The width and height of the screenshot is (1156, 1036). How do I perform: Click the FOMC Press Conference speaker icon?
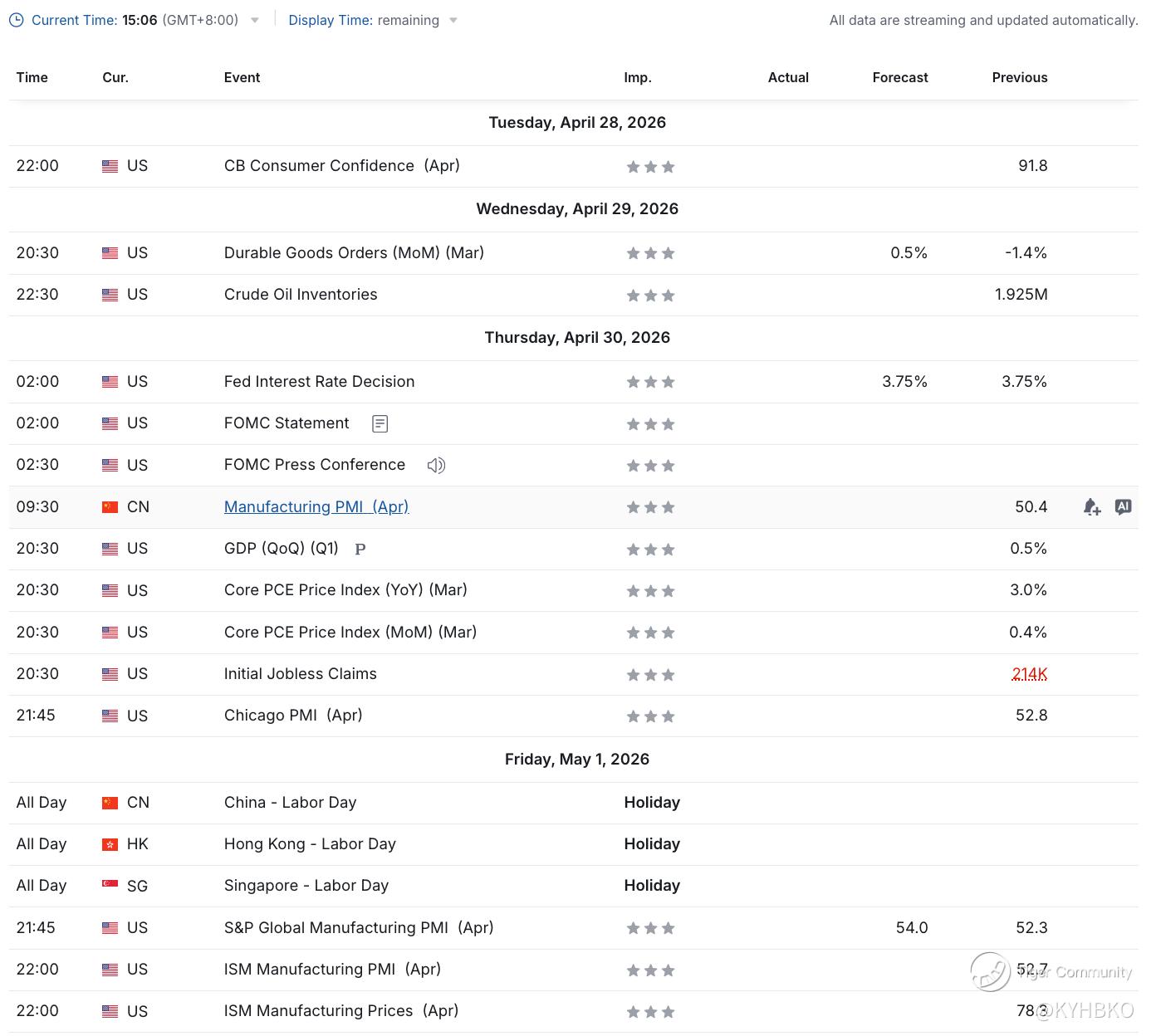click(x=436, y=466)
